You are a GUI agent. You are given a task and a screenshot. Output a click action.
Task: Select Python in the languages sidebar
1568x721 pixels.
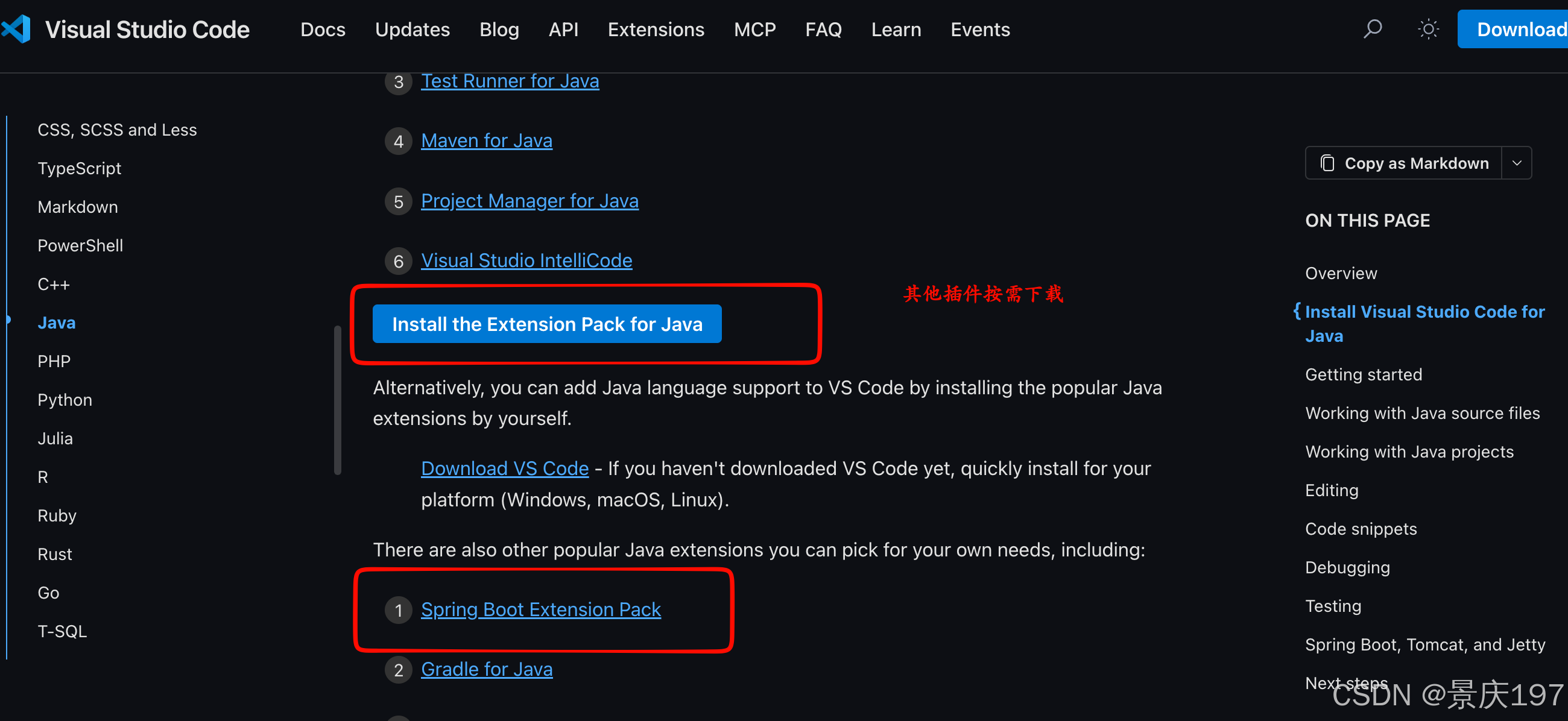click(65, 400)
